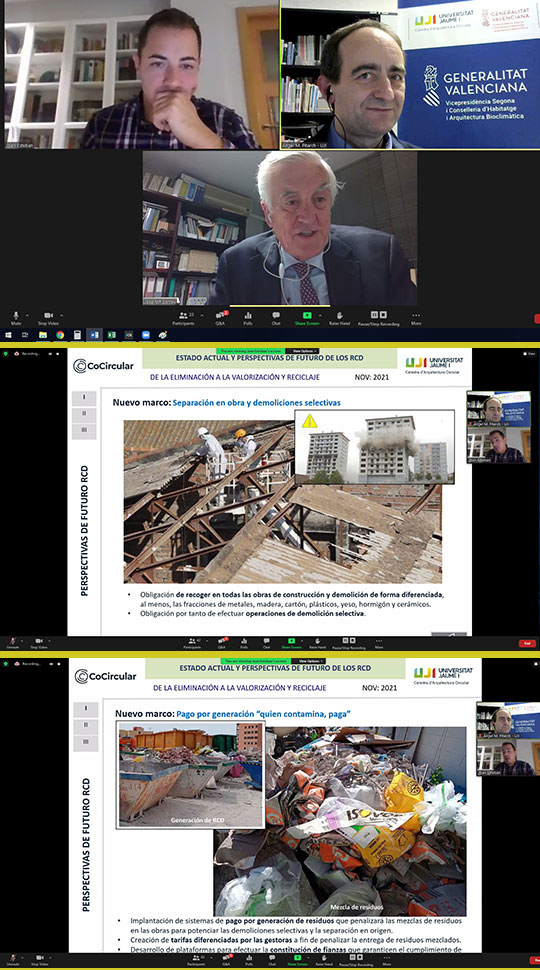
Task: Launch Chrome from the taskbar
Action: (x=60, y=335)
